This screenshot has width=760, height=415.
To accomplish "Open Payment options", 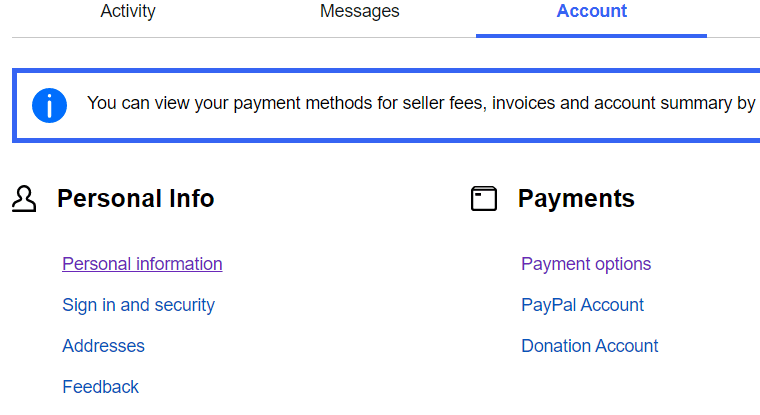I will [586, 264].
